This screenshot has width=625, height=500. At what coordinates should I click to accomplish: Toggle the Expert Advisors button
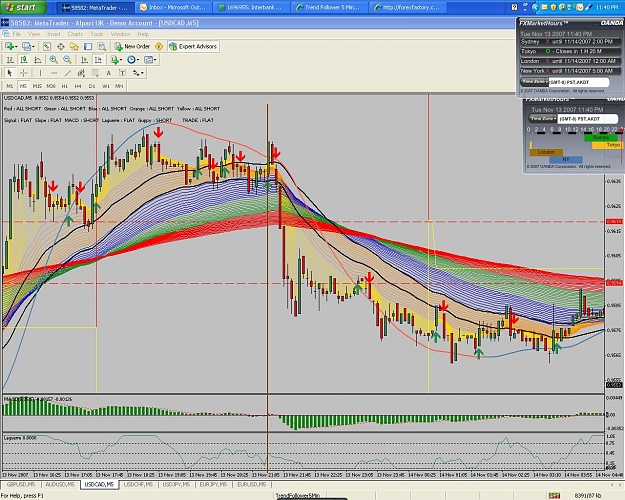pos(193,47)
